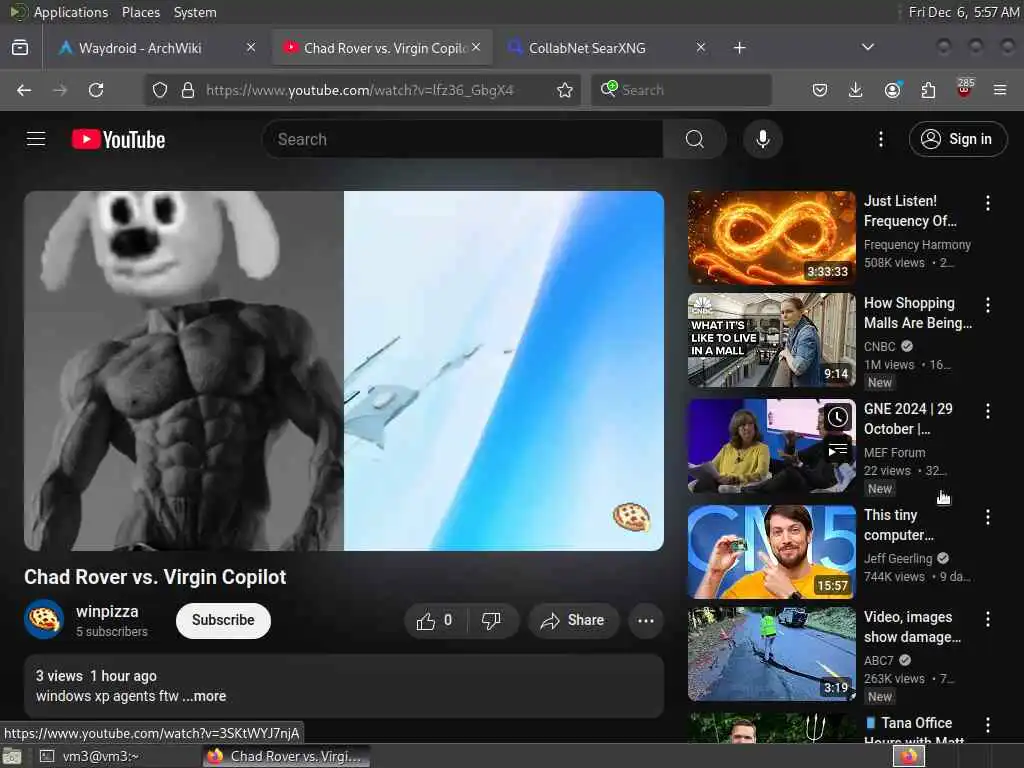Open Just Listen Frequency thumbnail

(771, 238)
